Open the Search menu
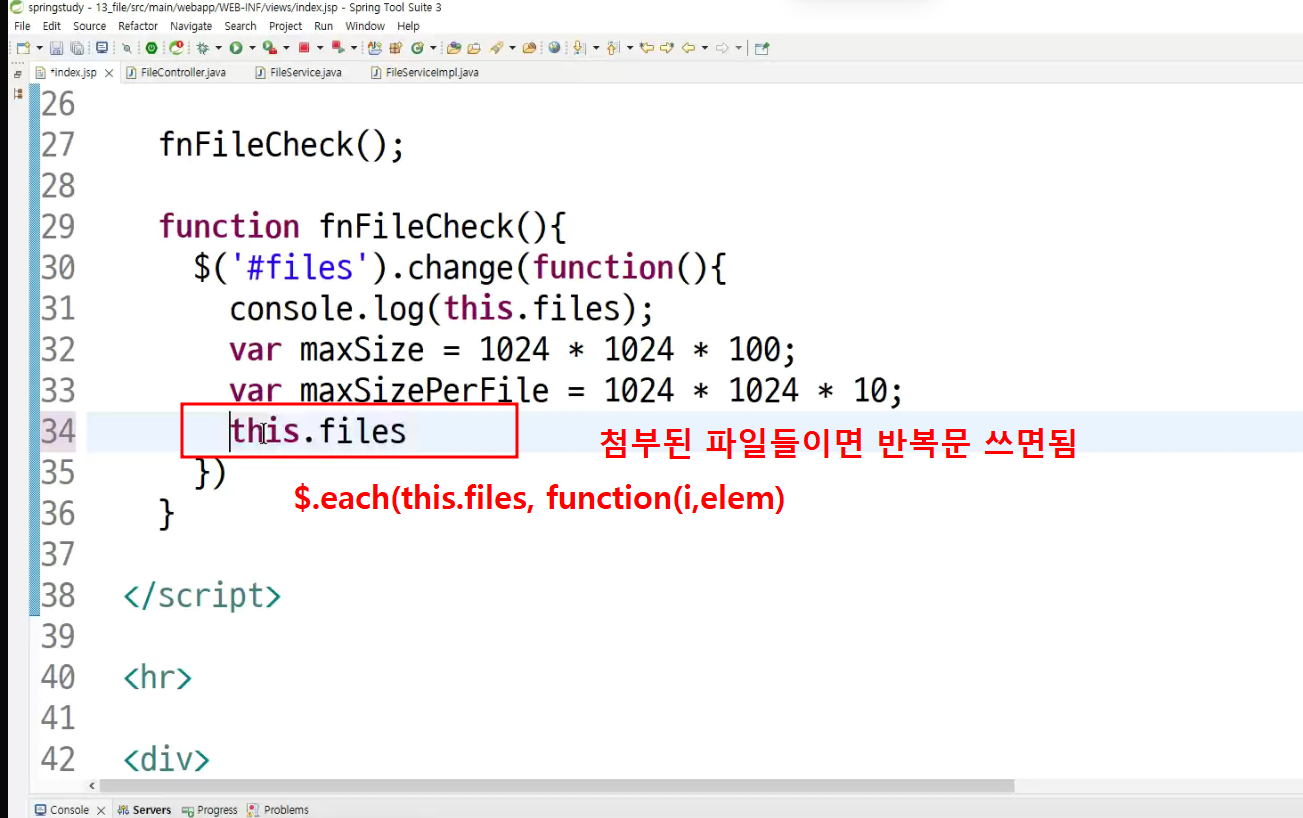The width and height of the screenshot is (1303, 818). point(240,26)
